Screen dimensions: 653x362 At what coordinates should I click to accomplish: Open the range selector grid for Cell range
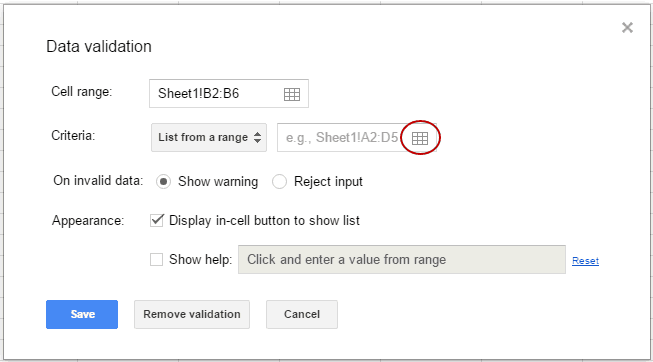tap(292, 94)
